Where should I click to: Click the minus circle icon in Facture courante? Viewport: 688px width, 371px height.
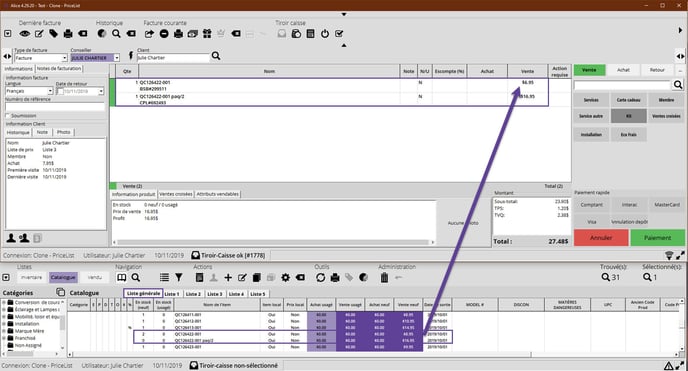(164, 34)
